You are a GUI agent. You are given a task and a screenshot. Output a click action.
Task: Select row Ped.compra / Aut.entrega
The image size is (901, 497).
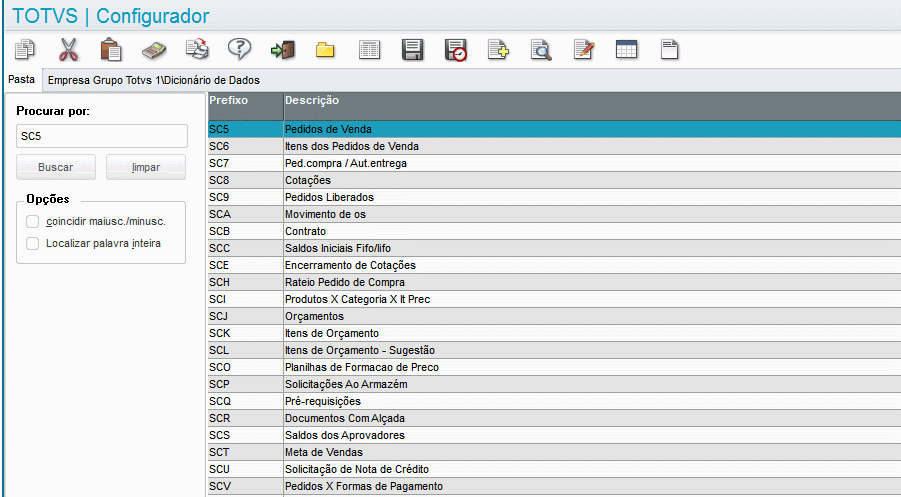point(554,163)
